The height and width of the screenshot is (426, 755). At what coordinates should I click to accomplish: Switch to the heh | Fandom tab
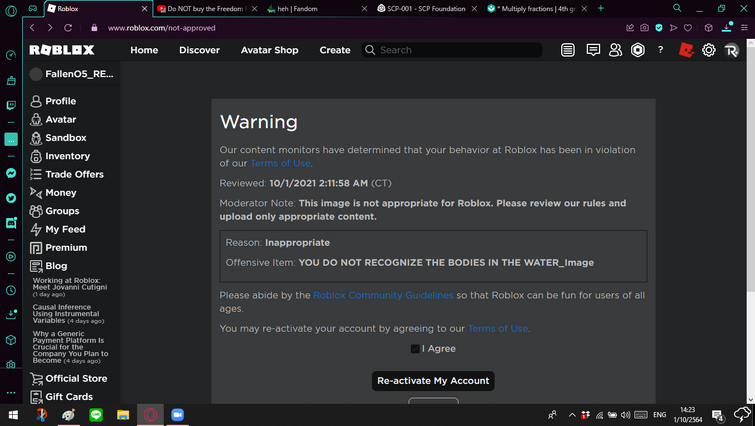coord(318,9)
